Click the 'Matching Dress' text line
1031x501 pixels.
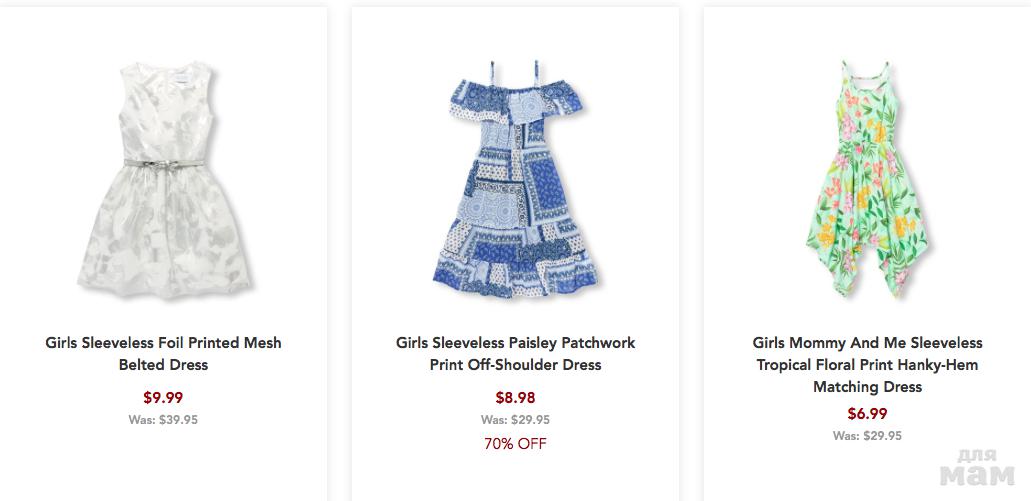click(x=867, y=387)
